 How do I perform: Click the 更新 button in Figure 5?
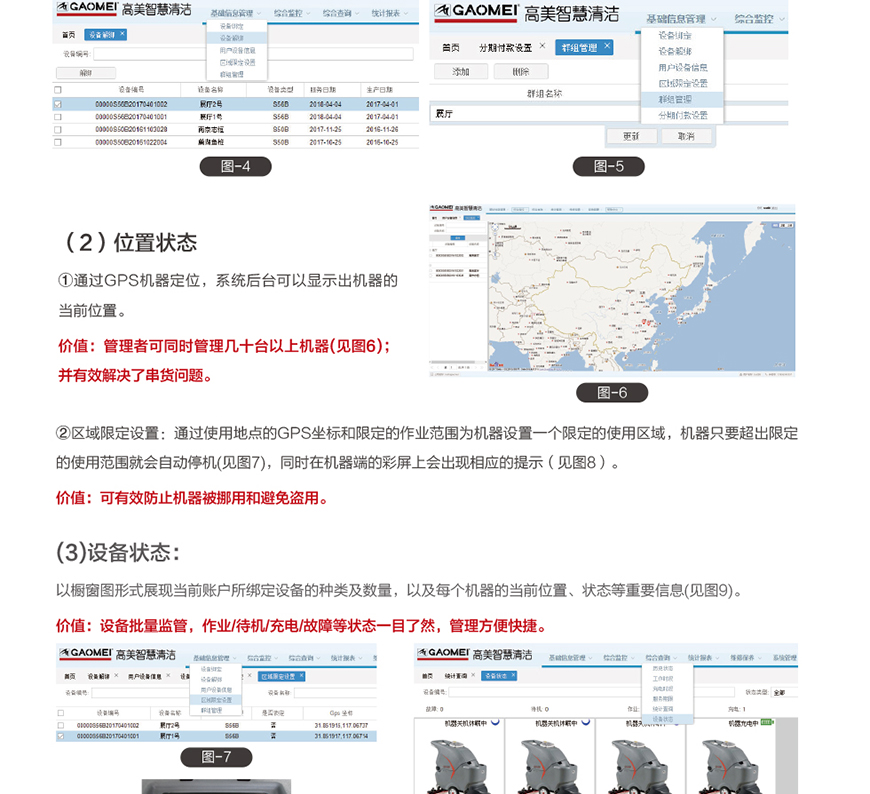click(631, 136)
